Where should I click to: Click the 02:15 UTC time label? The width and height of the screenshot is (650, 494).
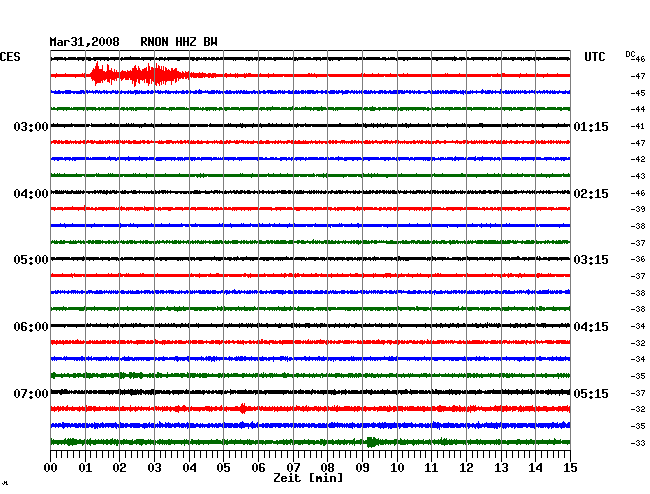tap(591, 194)
